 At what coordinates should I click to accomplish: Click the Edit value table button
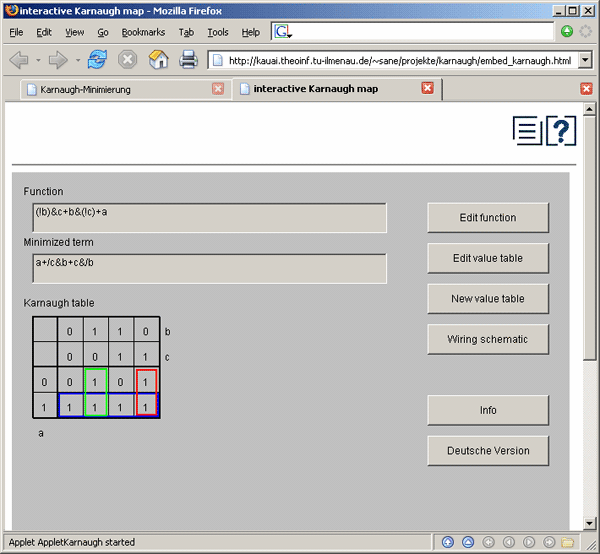click(488, 258)
